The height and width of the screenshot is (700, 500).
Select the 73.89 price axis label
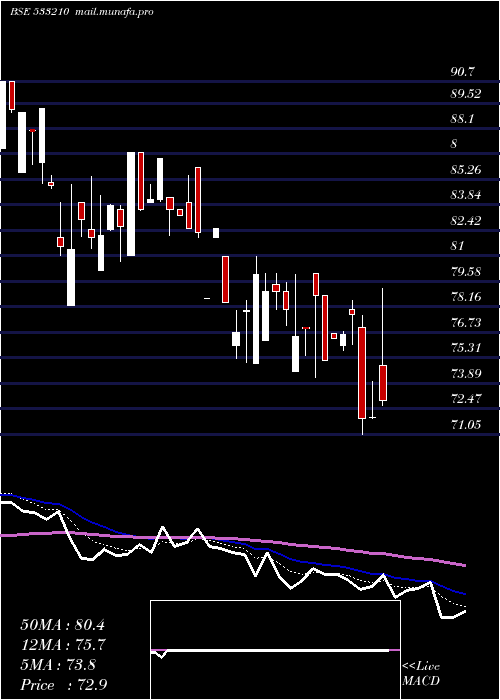point(466,373)
